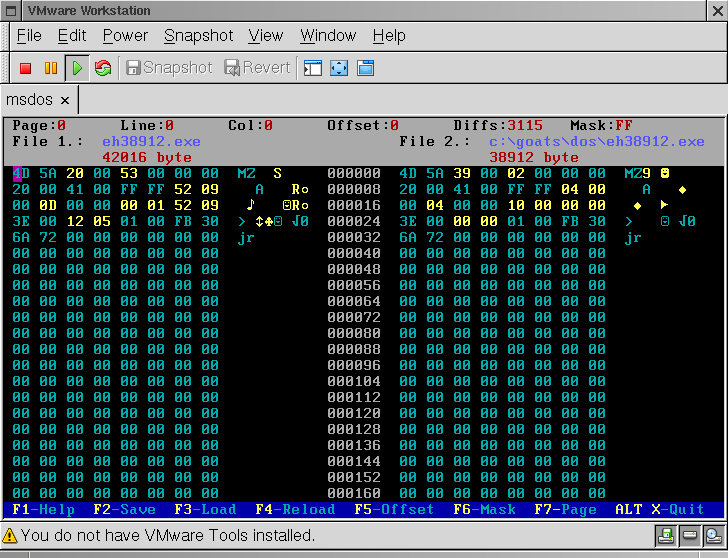Open the Edit menu
Screen dimensions: 728x558
(72, 36)
